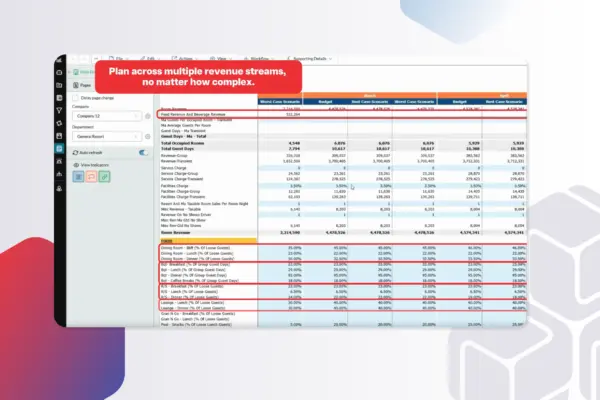The height and width of the screenshot is (400, 600).
Task: Click the Auto refresh icon
Action: [x=75, y=152]
